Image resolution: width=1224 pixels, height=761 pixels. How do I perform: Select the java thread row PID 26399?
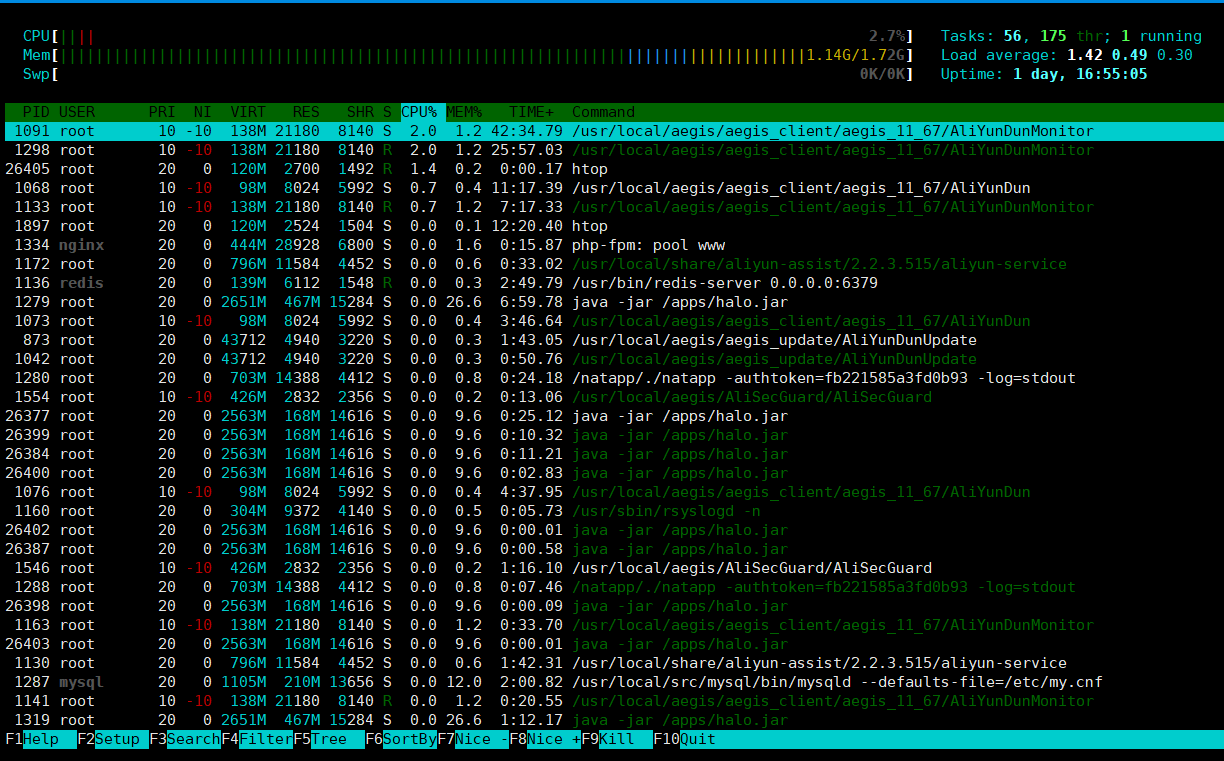coord(612,435)
